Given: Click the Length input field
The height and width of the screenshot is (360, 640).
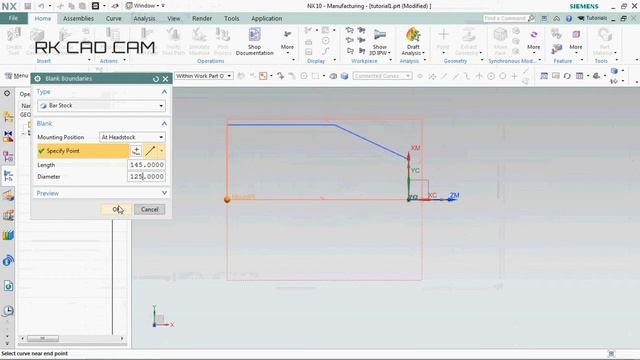Looking at the screenshot, I should 147,165.
